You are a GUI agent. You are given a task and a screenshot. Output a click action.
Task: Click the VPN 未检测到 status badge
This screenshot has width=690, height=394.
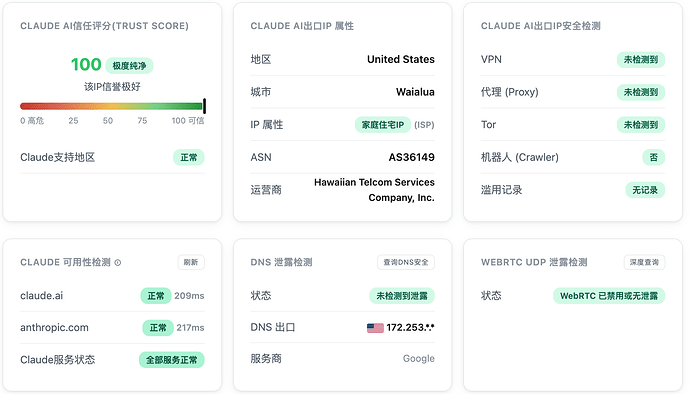click(641, 59)
